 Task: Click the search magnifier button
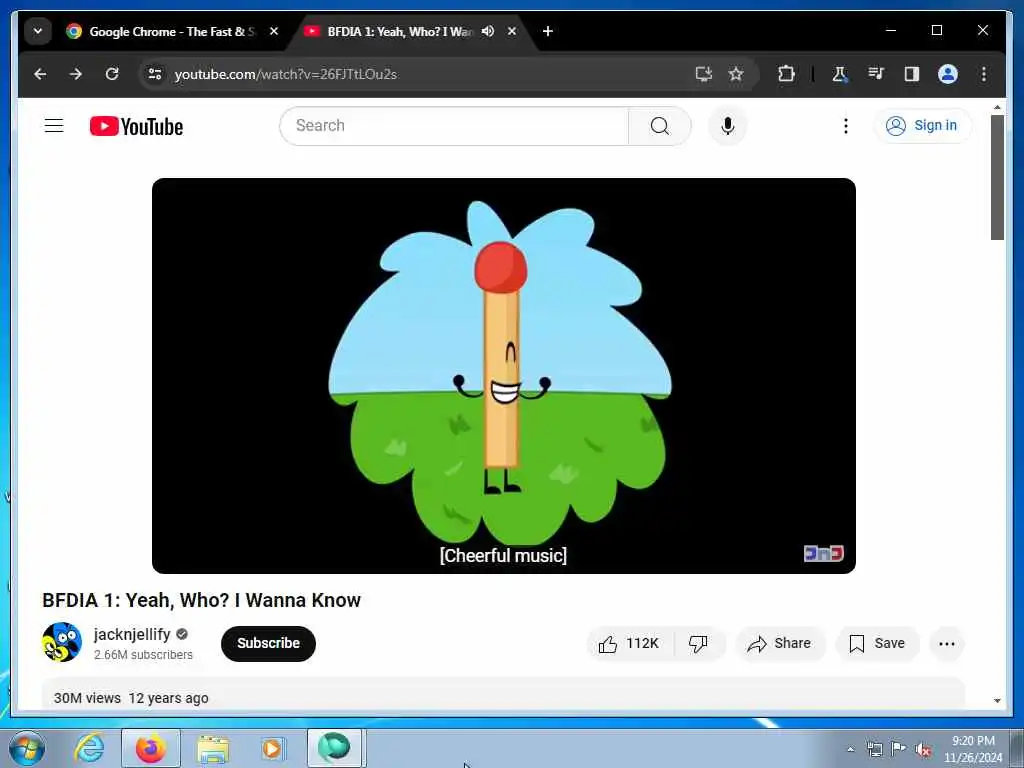(x=660, y=125)
